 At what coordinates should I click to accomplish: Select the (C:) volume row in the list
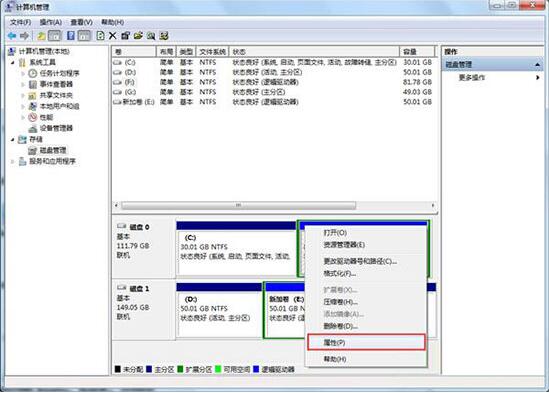pyautogui.click(x=273, y=62)
